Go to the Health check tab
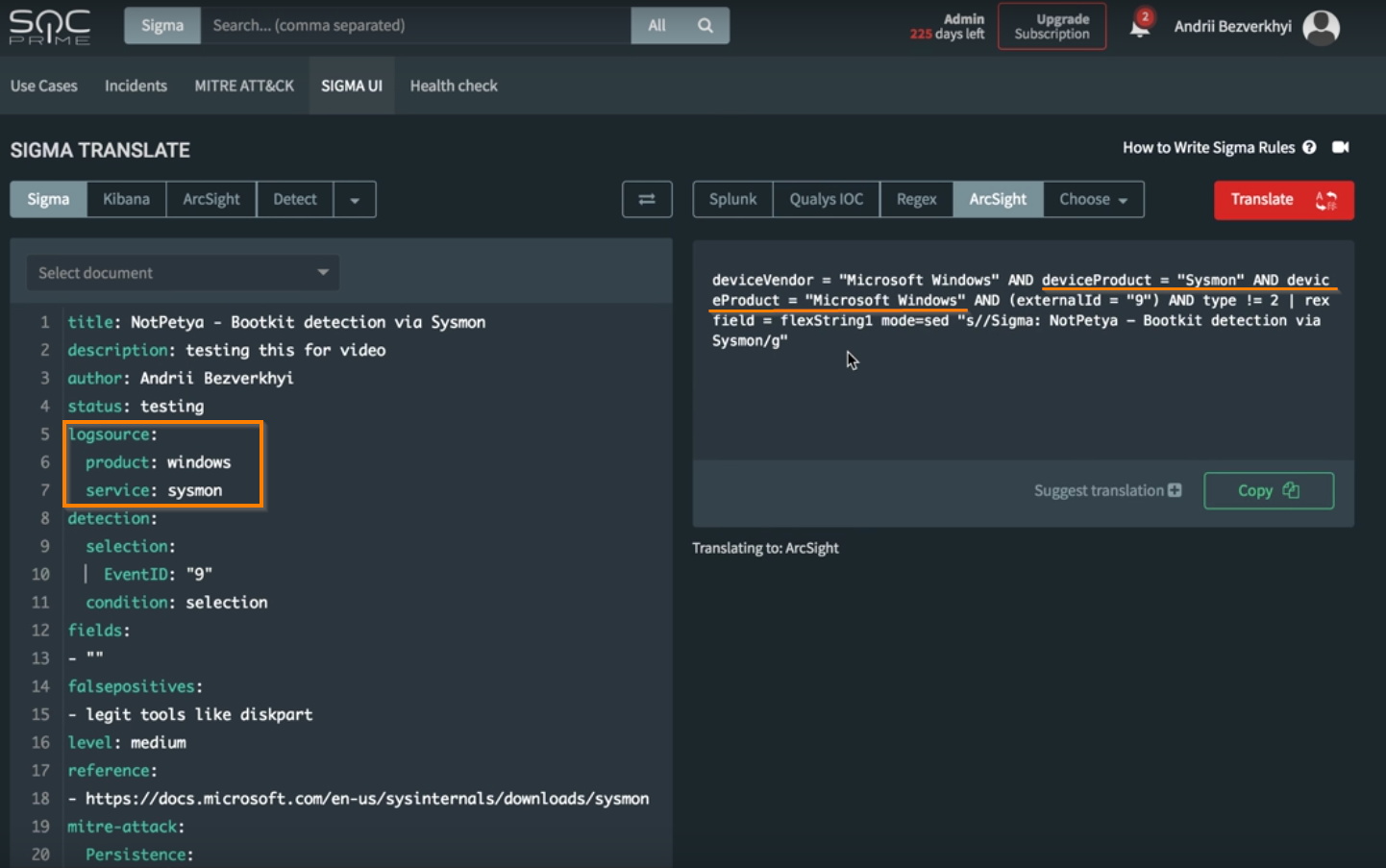 (454, 86)
